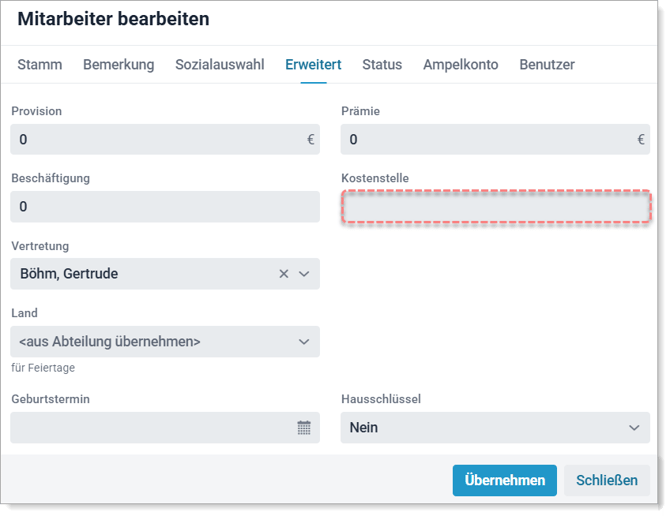Focus the Prämie amount field
The width and height of the screenshot is (670, 516).
click(x=495, y=139)
